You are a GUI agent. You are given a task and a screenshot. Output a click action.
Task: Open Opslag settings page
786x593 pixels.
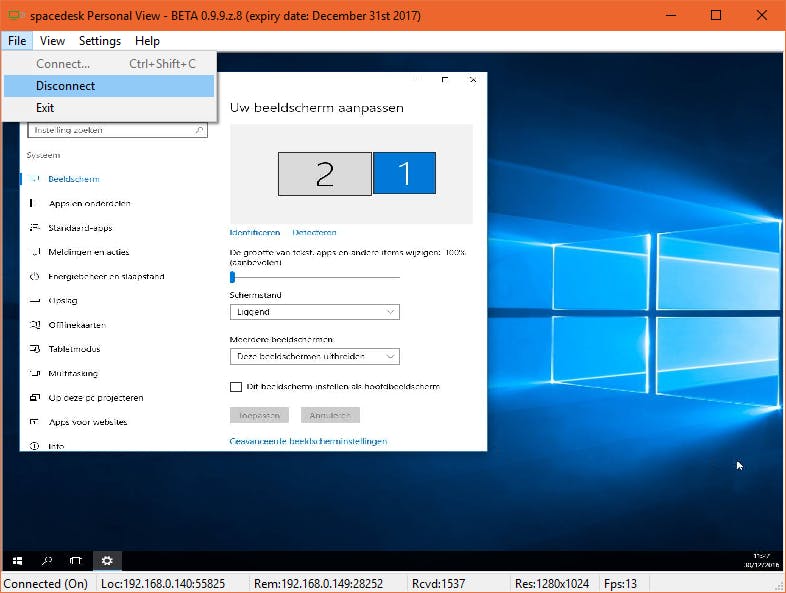63,301
